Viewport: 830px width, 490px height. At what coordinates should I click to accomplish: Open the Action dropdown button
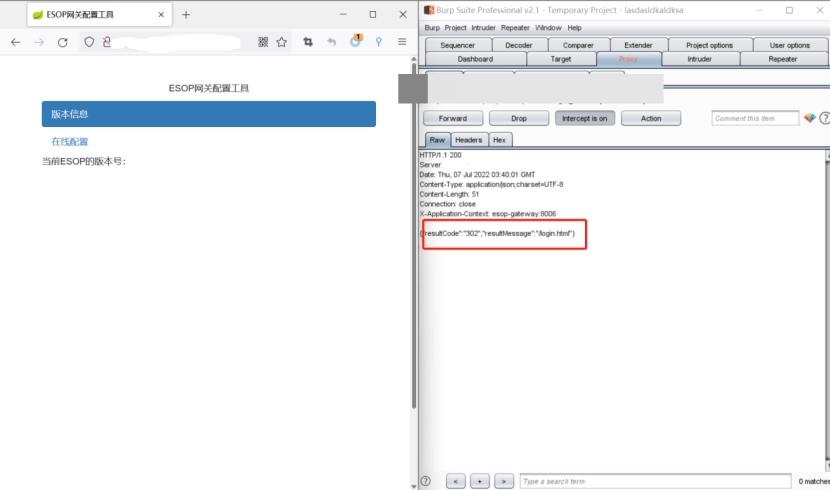[x=651, y=118]
